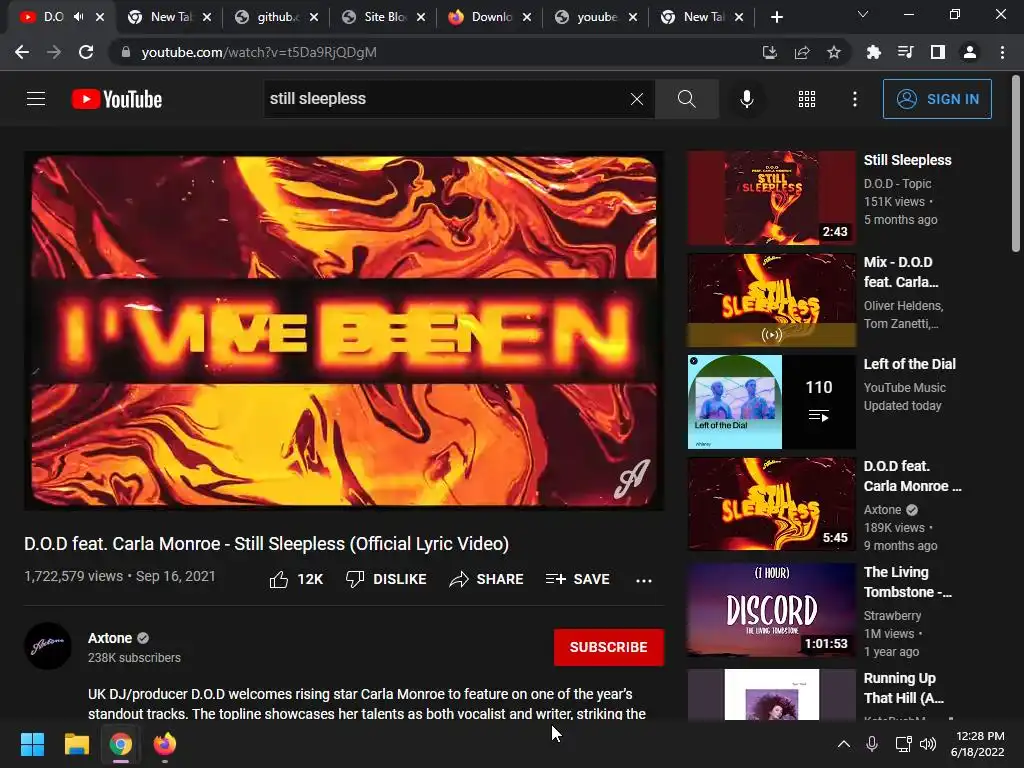The height and width of the screenshot is (768, 1024).
Task: Open media controls in Chrome toolbar
Action: point(905,52)
